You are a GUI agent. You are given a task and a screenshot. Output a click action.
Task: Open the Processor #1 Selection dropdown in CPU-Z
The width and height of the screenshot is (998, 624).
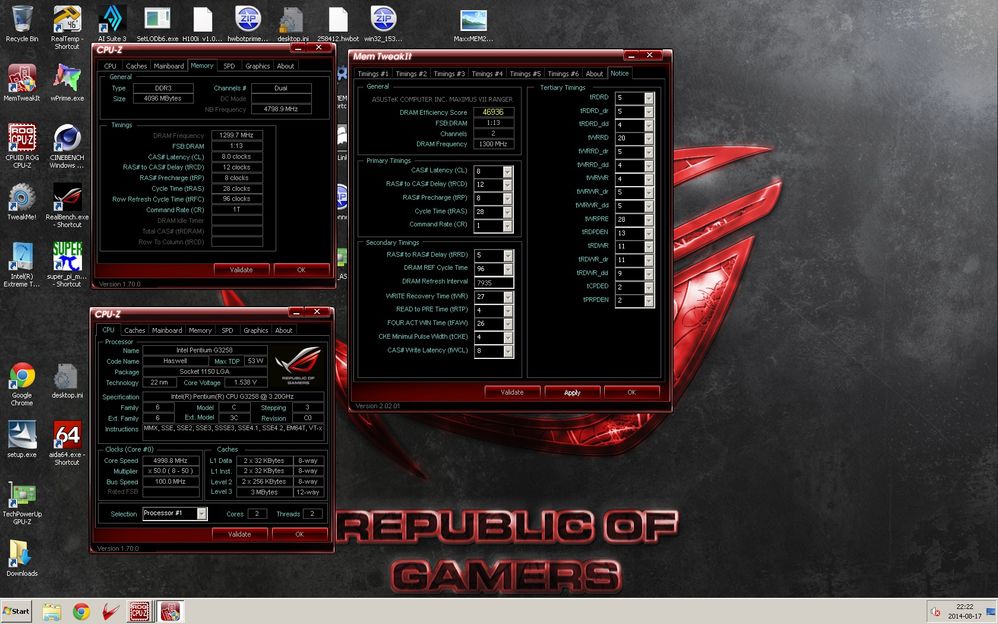202,514
